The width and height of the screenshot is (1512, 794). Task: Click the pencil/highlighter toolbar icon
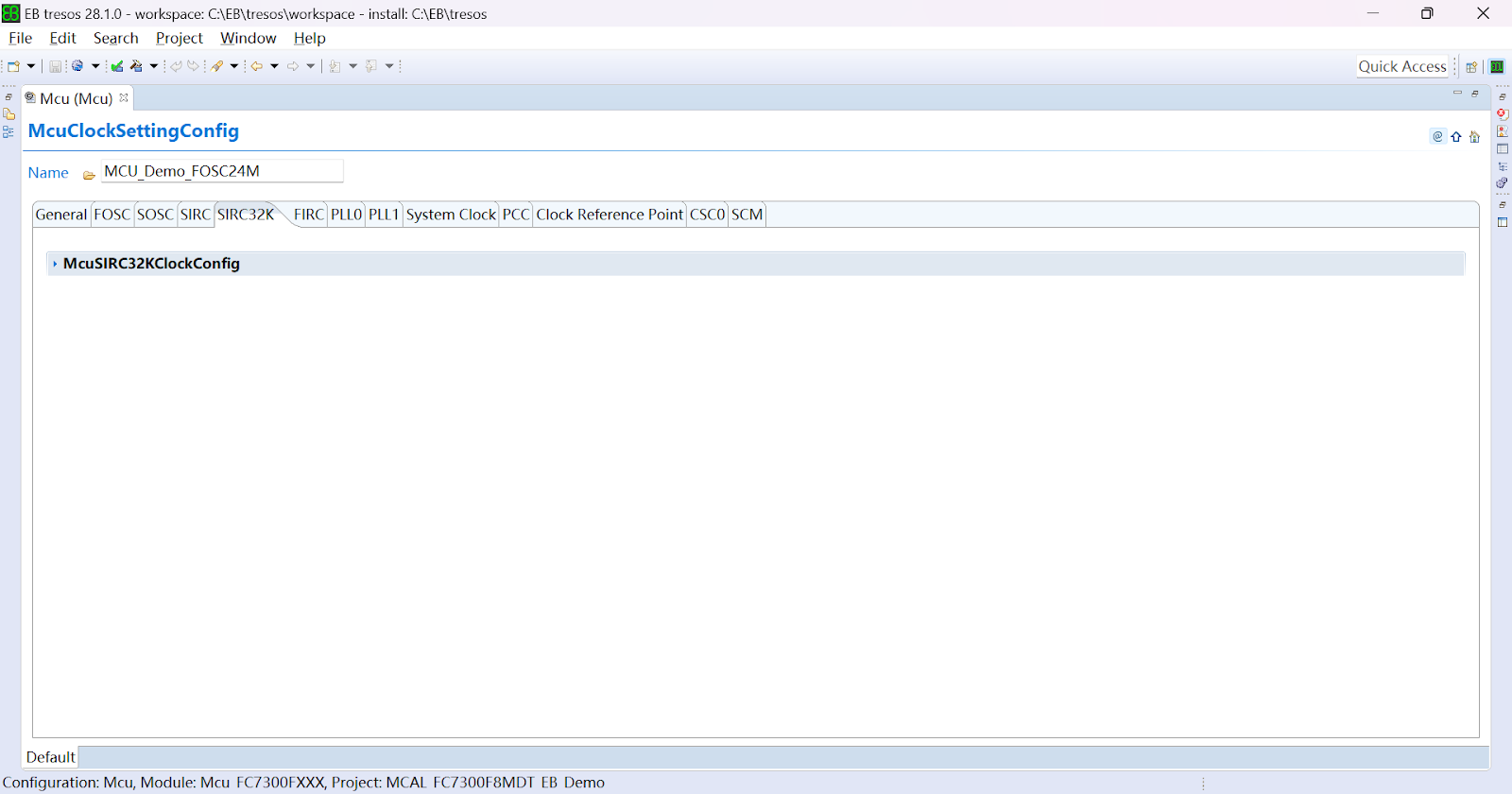coord(217,66)
